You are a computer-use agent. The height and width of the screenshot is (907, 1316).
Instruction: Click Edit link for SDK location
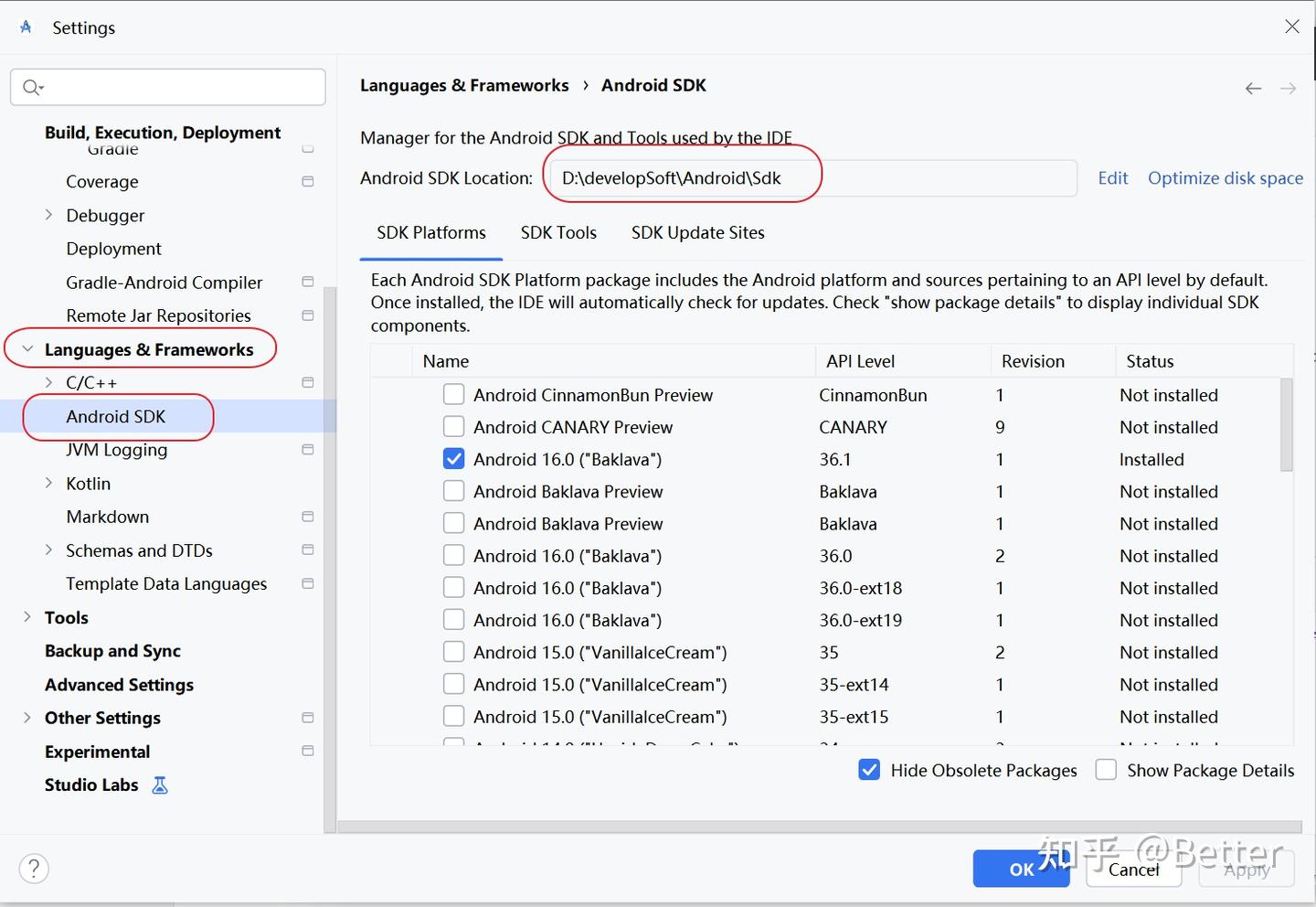(x=1113, y=178)
